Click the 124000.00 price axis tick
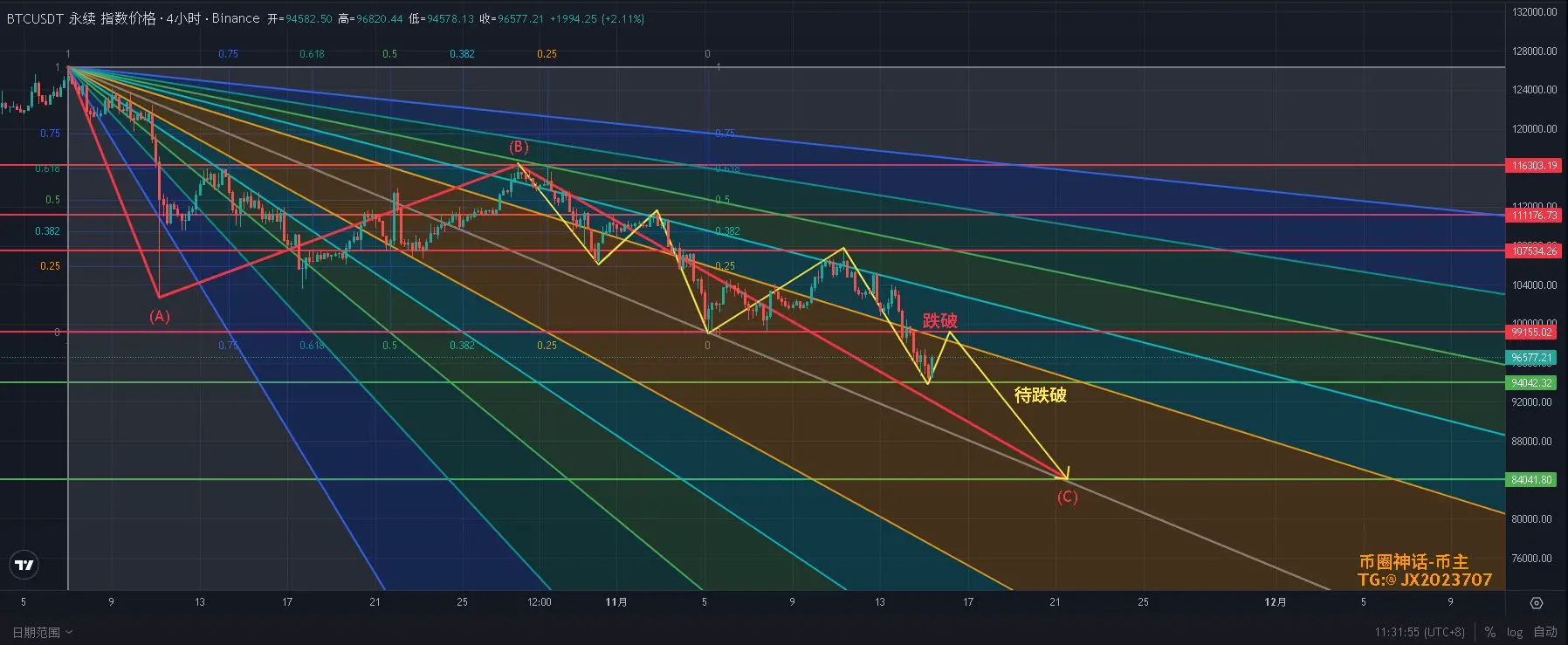 [x=1534, y=90]
